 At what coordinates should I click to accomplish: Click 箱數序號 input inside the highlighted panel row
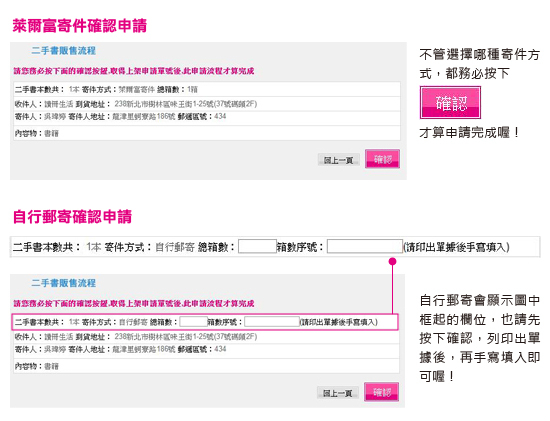click(272, 322)
